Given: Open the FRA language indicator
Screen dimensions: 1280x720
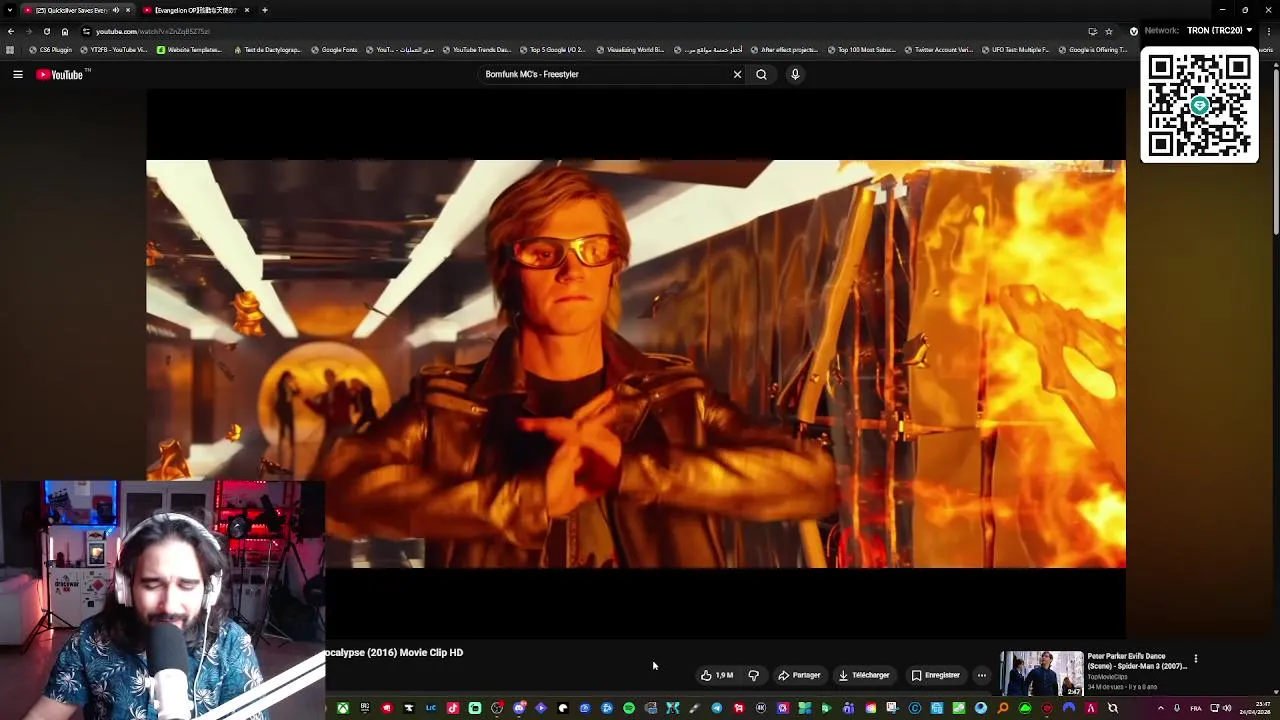Looking at the screenshot, I should 1196,708.
